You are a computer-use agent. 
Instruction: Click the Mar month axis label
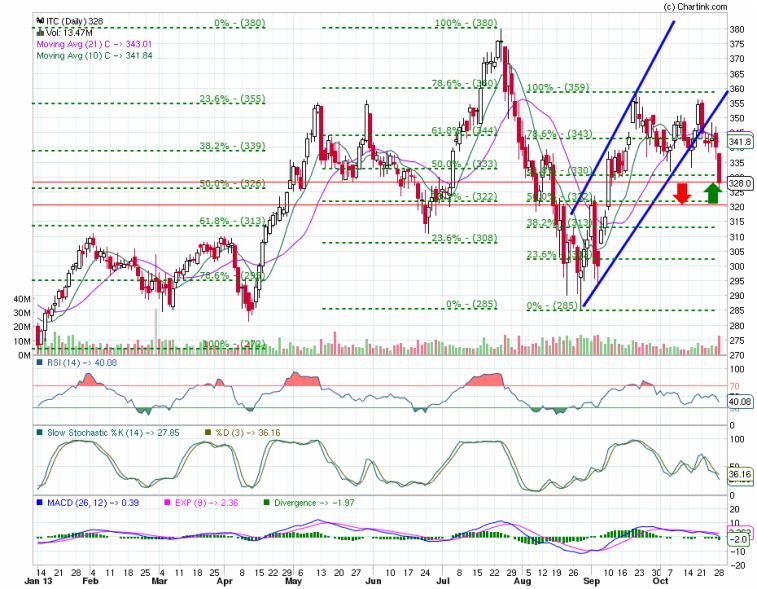click(159, 581)
